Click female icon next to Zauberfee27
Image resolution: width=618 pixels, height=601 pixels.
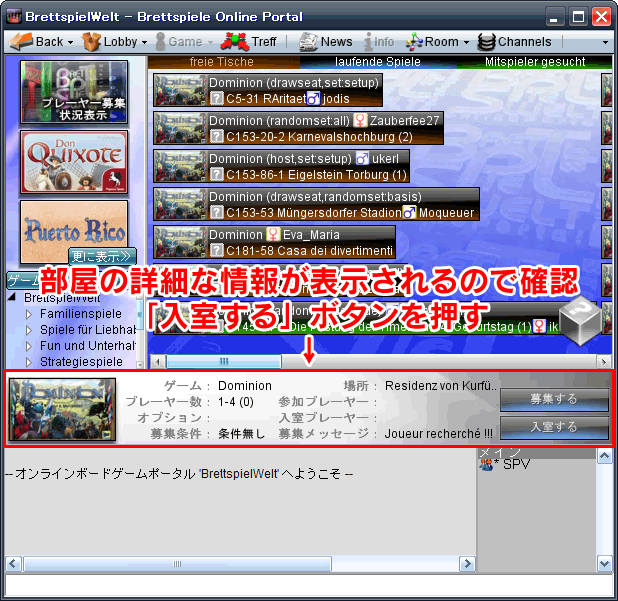click(x=359, y=120)
